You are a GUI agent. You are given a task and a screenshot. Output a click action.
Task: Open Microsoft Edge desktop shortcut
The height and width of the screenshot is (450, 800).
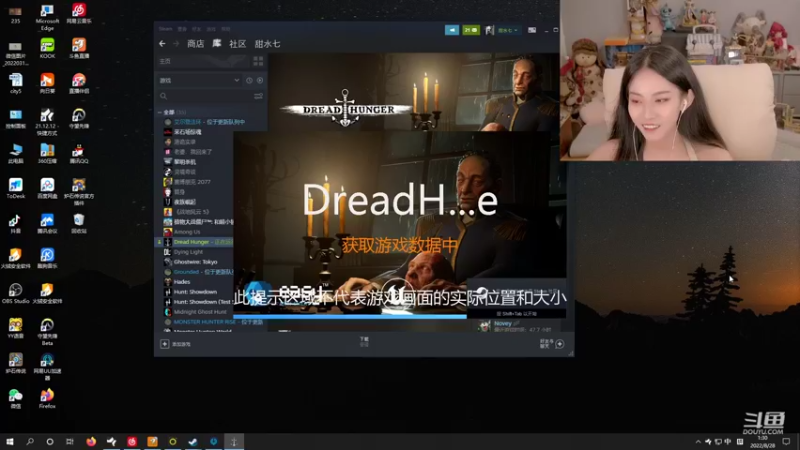tap(47, 17)
